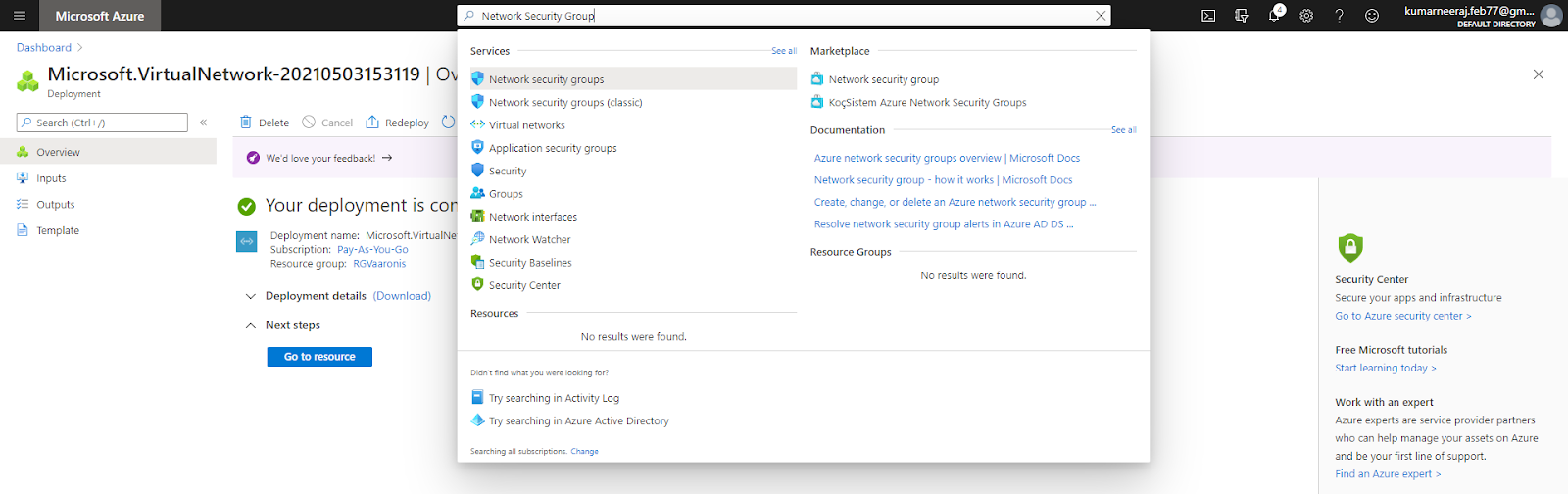Click Go to resource button
Viewport: 1568px width, 494px height.
pos(319,357)
